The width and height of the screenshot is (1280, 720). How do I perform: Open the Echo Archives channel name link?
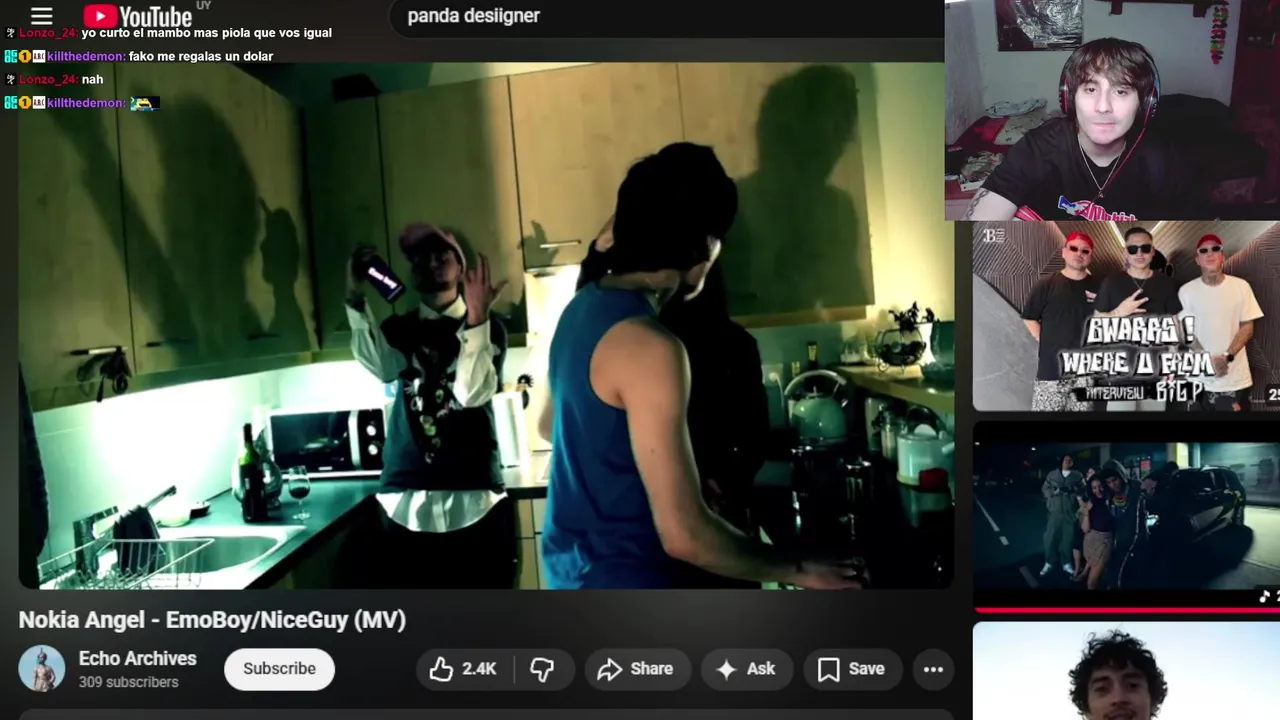[138, 658]
